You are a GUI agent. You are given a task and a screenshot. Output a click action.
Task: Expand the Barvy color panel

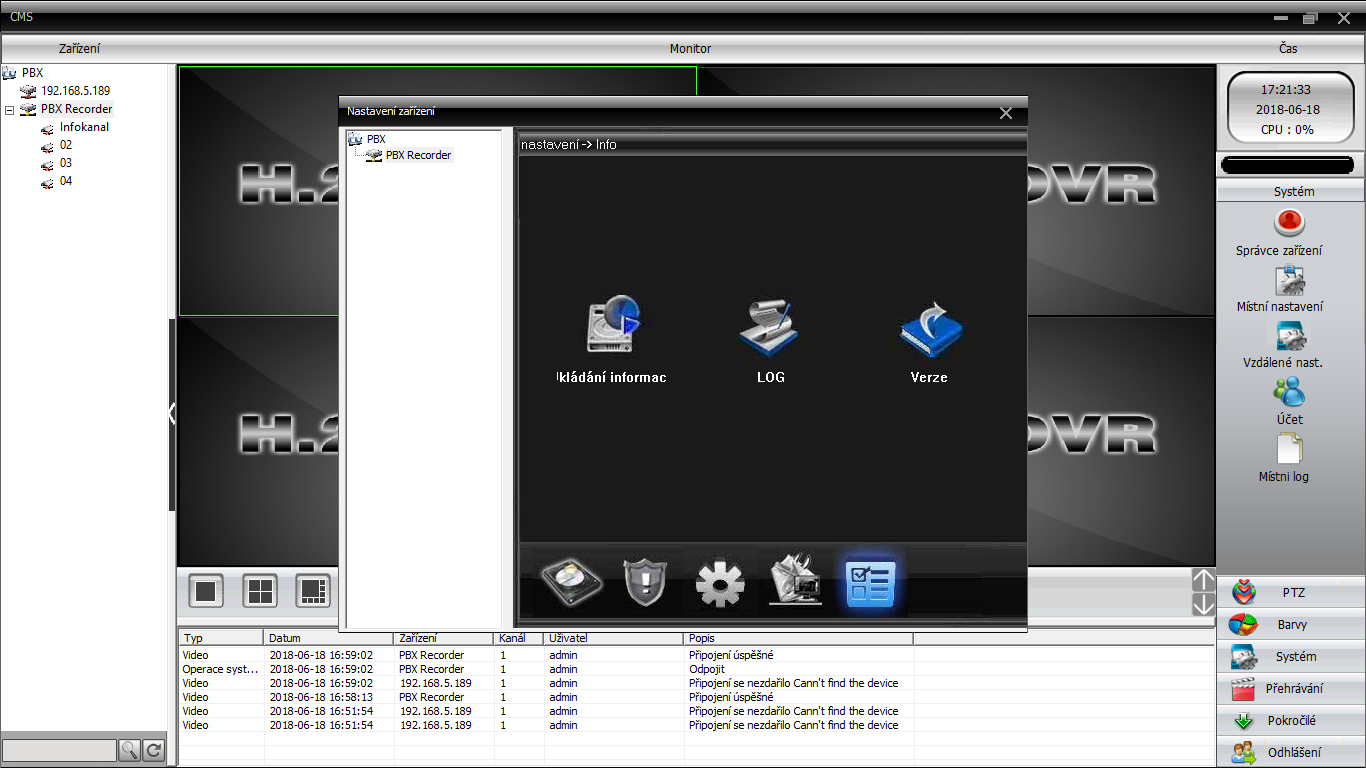[x=1292, y=625]
